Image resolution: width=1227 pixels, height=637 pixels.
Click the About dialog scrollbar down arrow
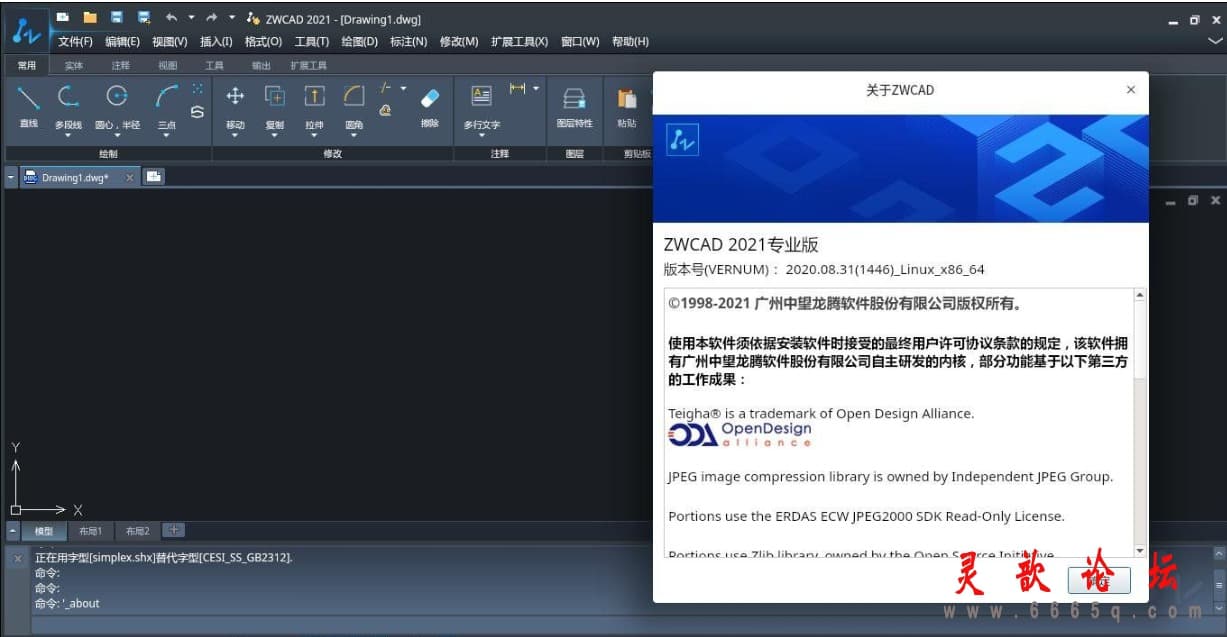[1139, 550]
